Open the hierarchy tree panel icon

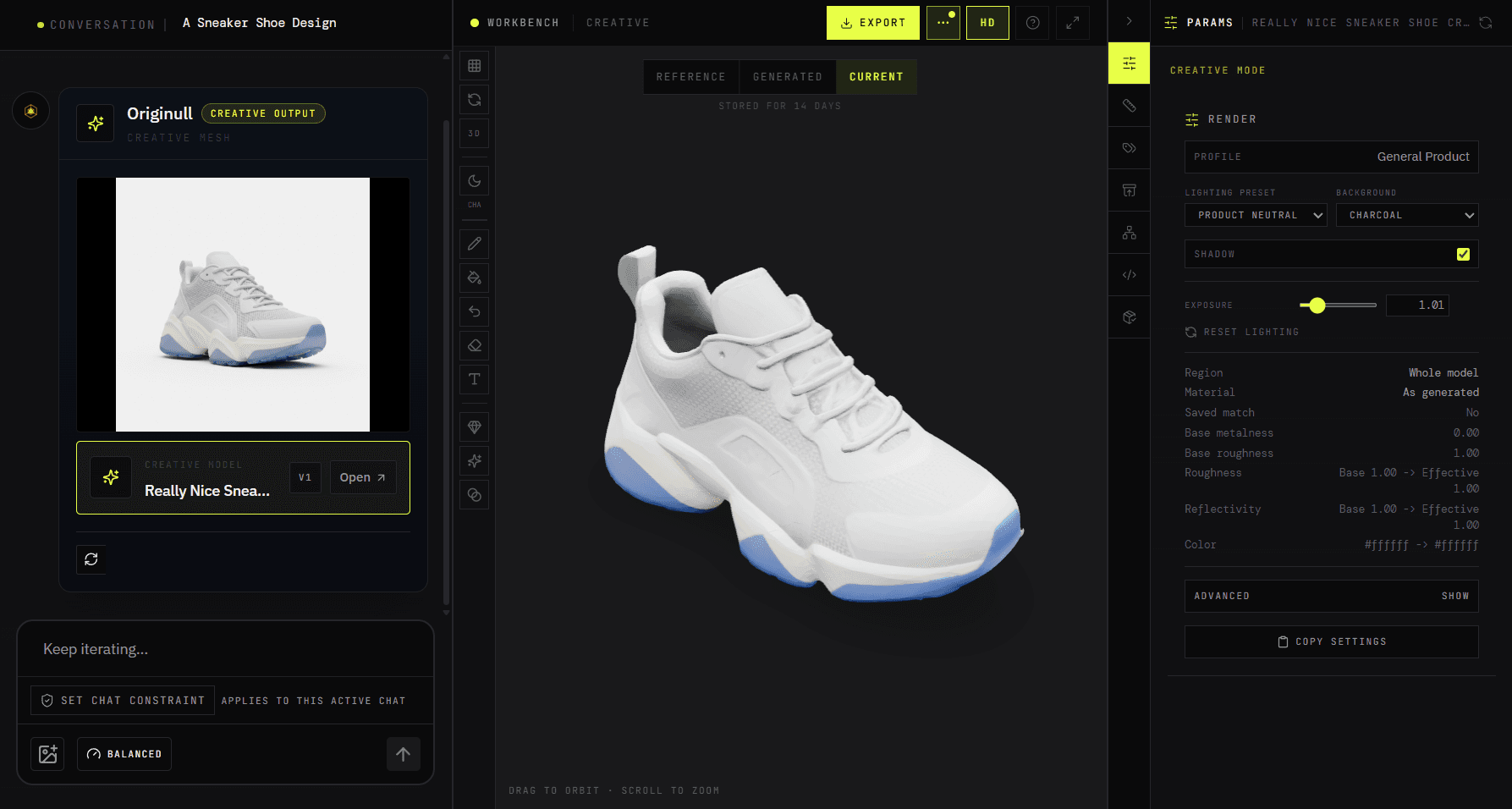(x=1129, y=233)
